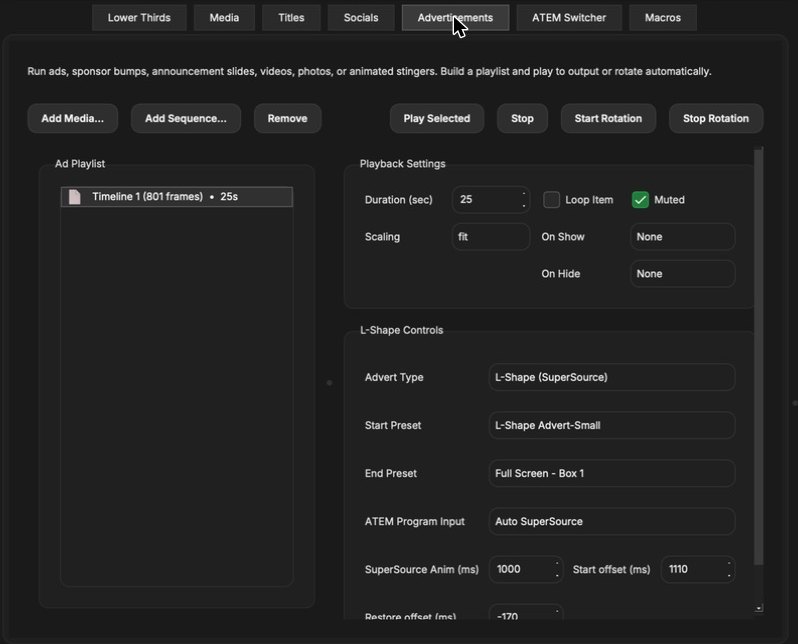The height and width of the screenshot is (644, 798).
Task: Open the ATEM Program Input dropdown
Action: point(612,522)
